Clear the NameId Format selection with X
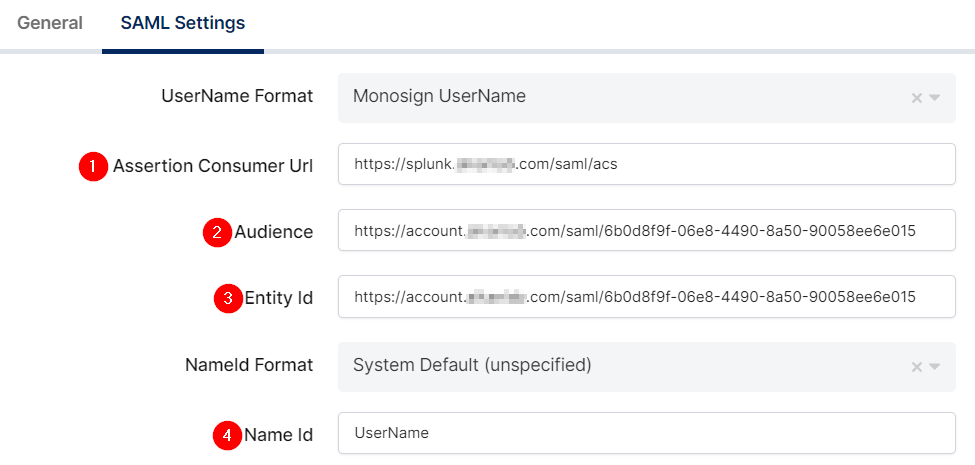The height and width of the screenshot is (465, 975). [916, 366]
